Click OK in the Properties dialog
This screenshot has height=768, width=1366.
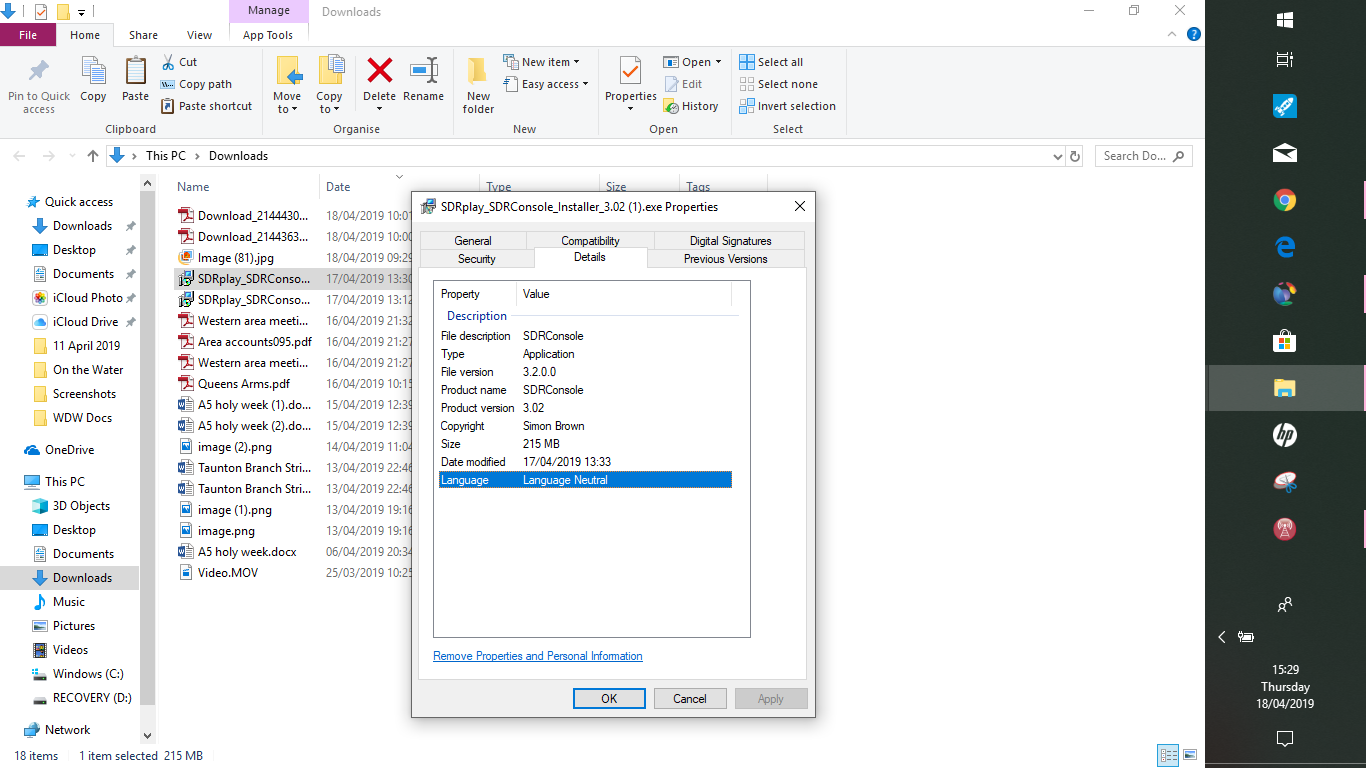pos(609,698)
